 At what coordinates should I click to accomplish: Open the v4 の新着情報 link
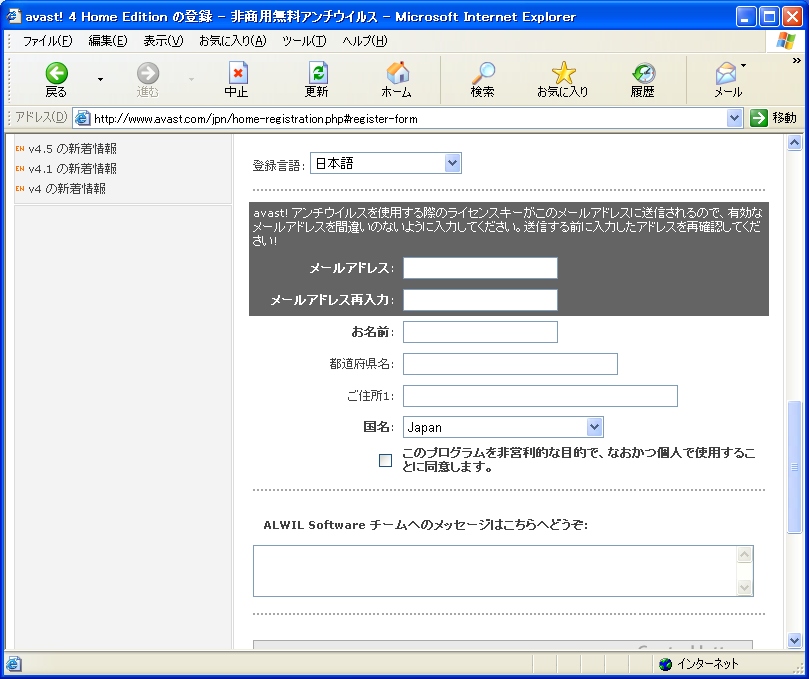pyautogui.click(x=67, y=189)
